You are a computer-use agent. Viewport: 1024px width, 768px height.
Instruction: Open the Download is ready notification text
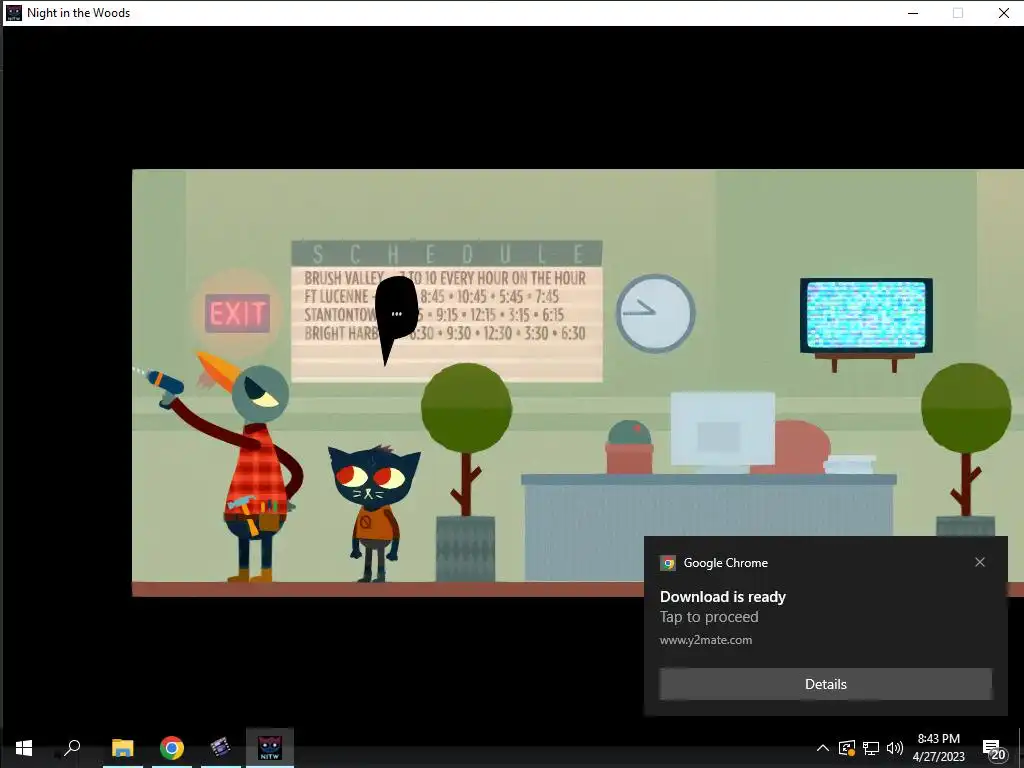[x=723, y=597]
